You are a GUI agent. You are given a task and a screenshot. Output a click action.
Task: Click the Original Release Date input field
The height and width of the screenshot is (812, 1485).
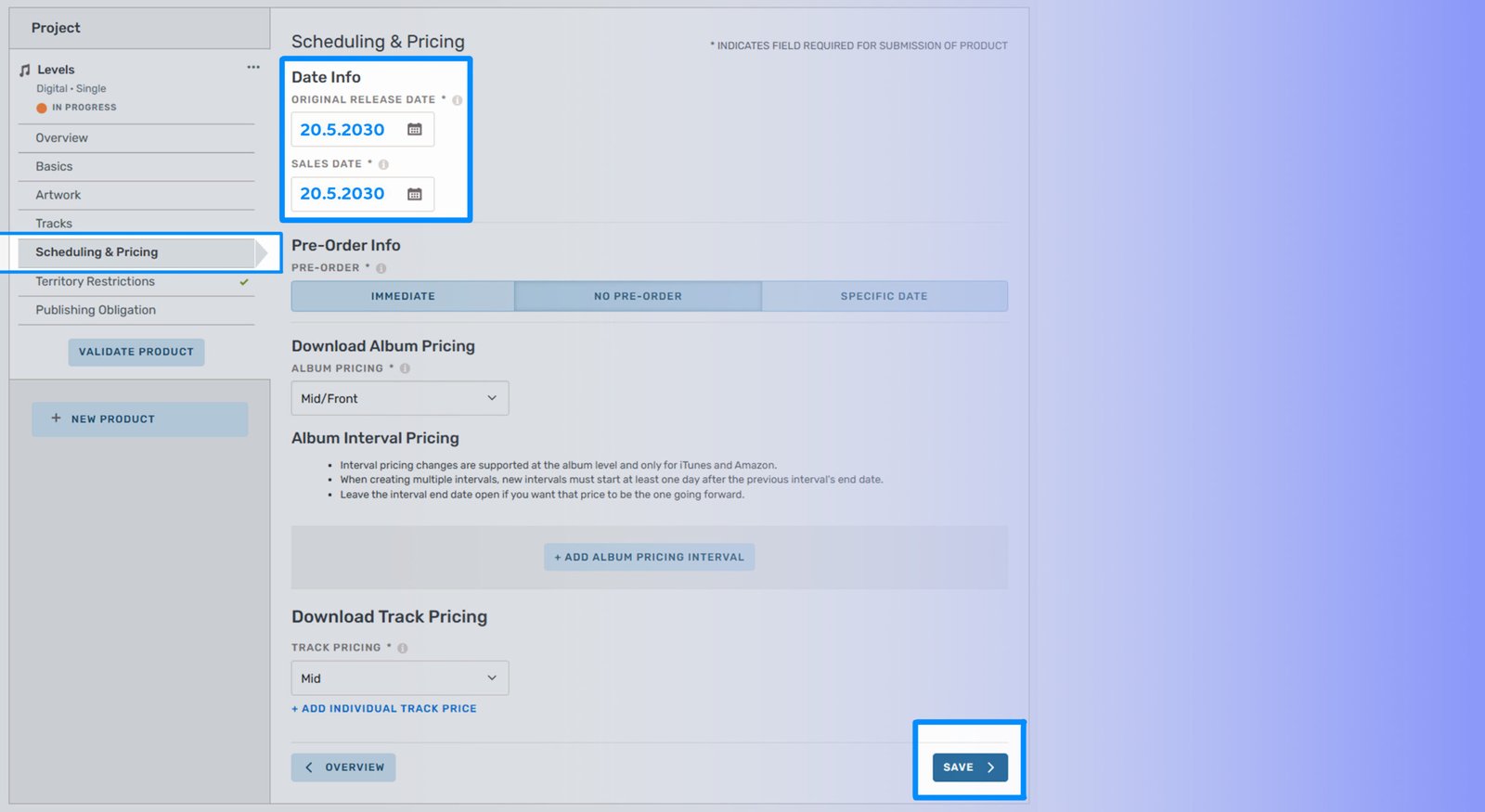point(343,130)
